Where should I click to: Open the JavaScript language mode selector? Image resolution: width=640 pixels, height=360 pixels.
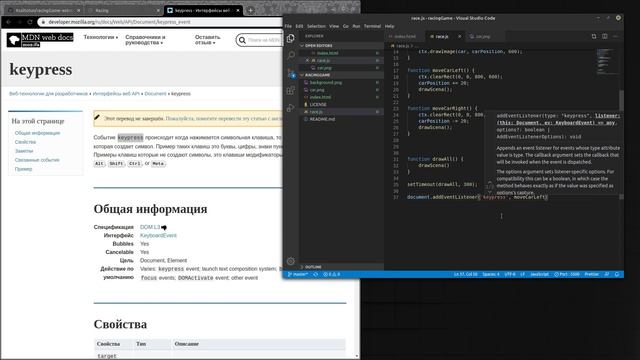pos(539,274)
